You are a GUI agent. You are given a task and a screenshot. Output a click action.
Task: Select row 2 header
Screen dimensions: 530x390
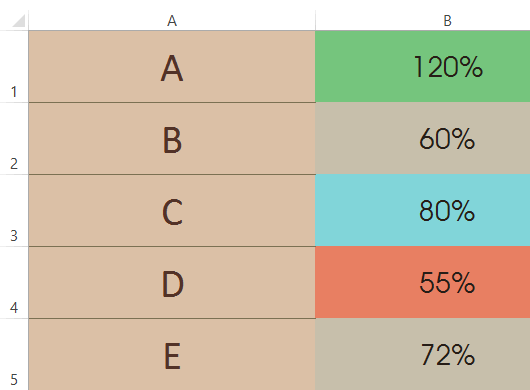click(14, 139)
